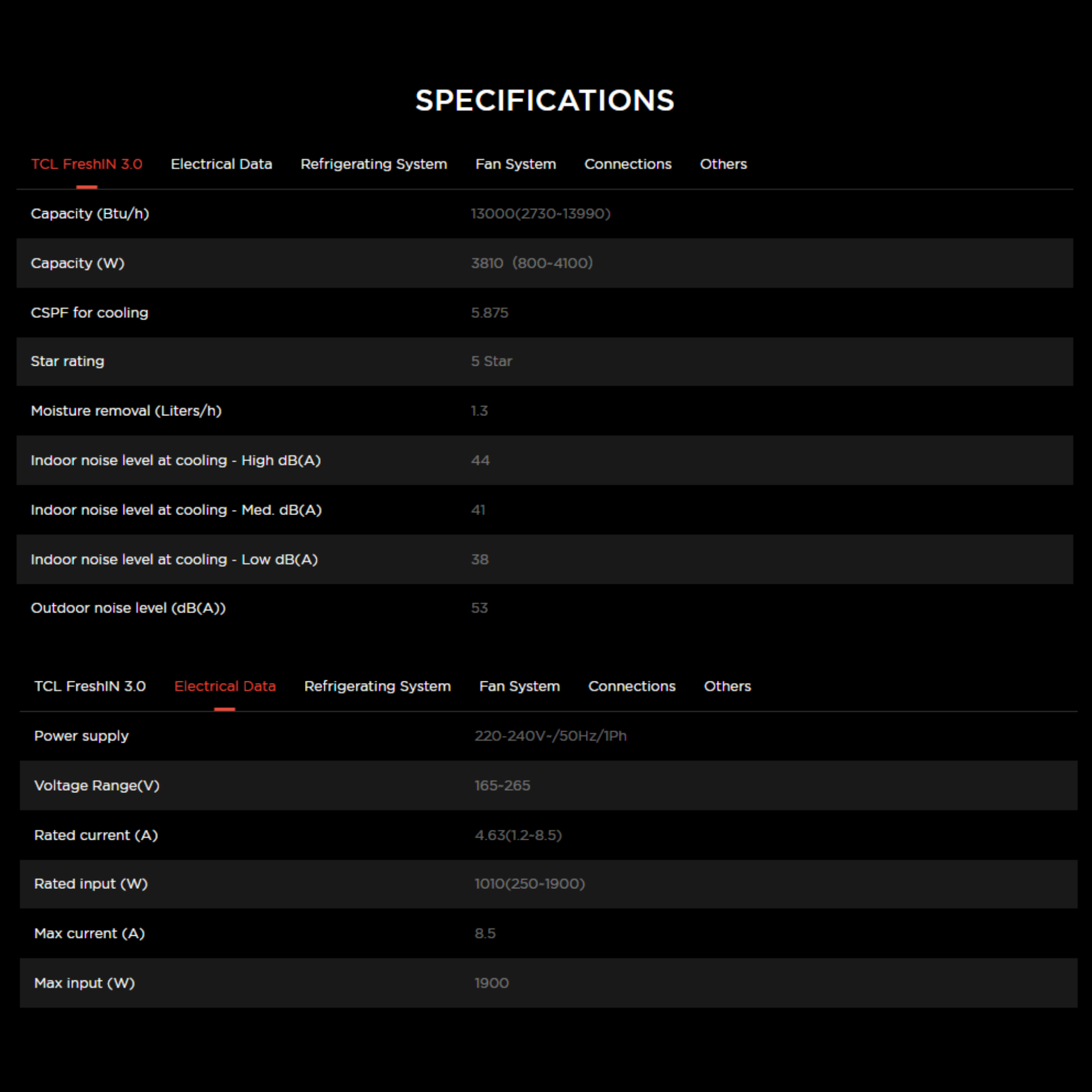Click active Electrical Data tab above Power supply
Screen dimensions: 1092x1092
pos(225,686)
